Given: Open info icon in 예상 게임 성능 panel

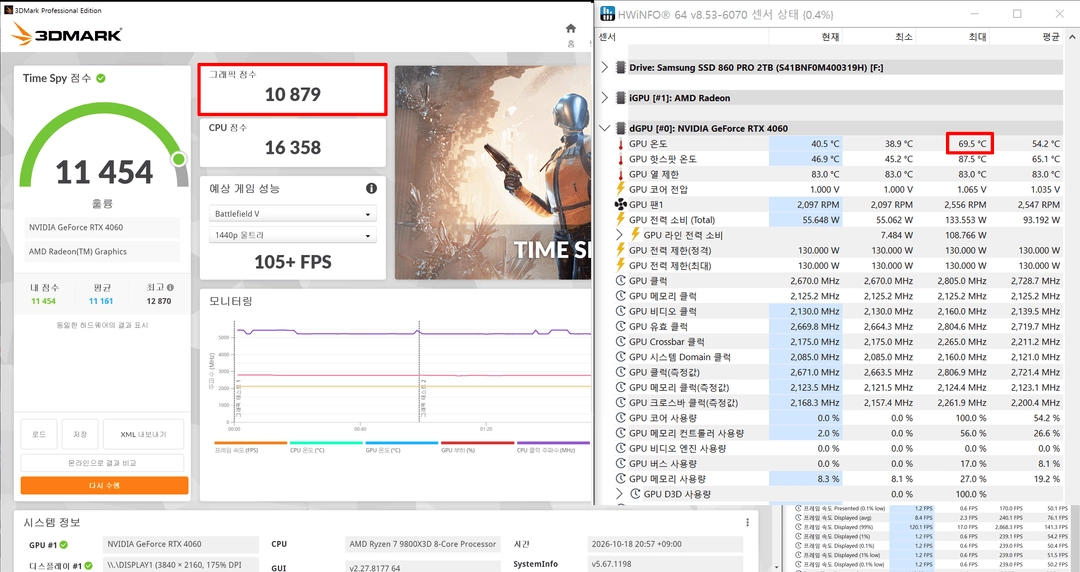Looking at the screenshot, I should (371, 188).
